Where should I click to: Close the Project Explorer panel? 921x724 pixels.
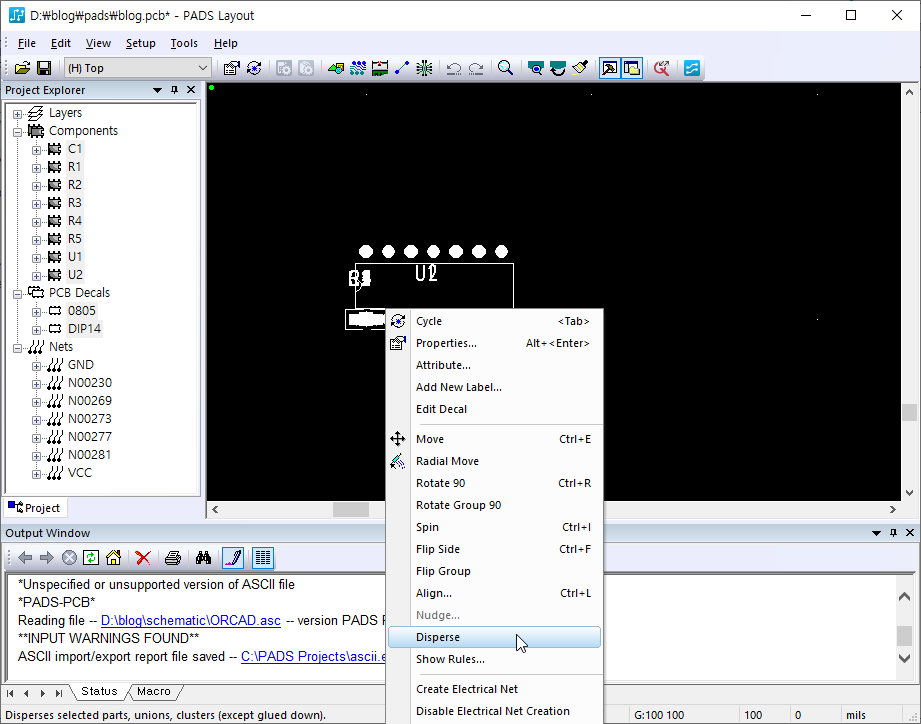[191, 90]
